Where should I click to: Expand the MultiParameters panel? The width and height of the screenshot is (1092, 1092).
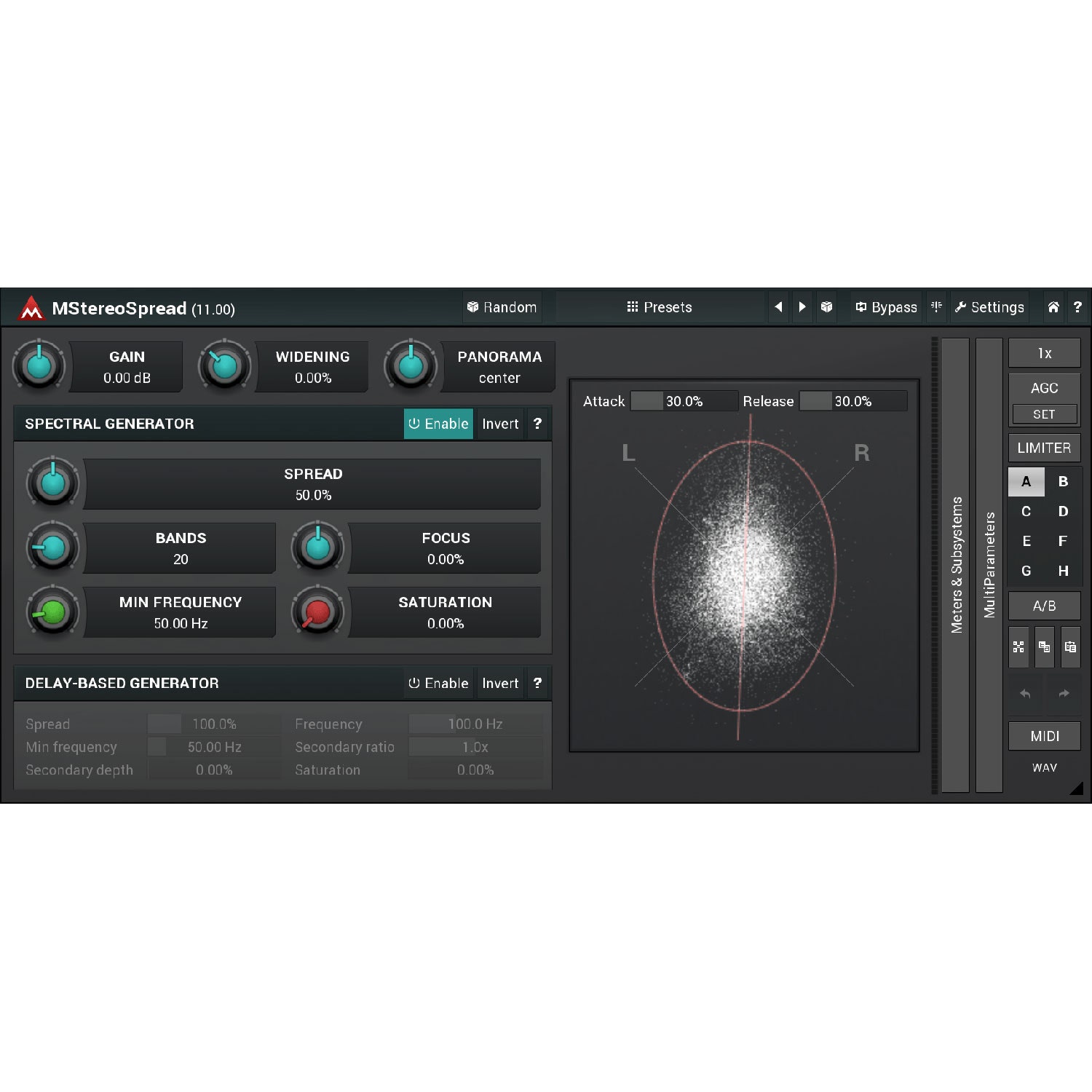pos(989,564)
